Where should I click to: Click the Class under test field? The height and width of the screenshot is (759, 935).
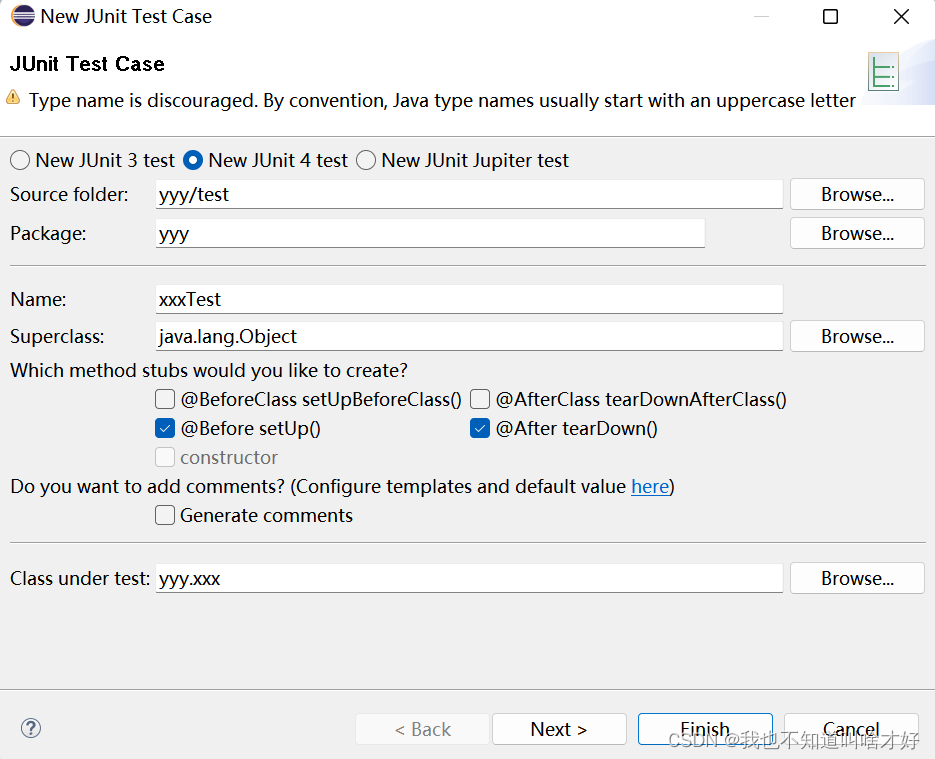[469, 578]
